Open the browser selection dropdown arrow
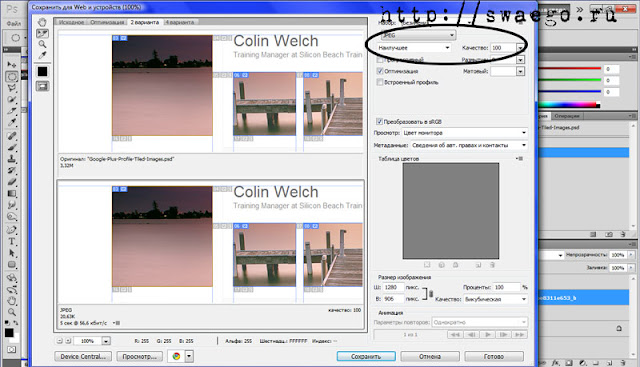 tap(189, 356)
